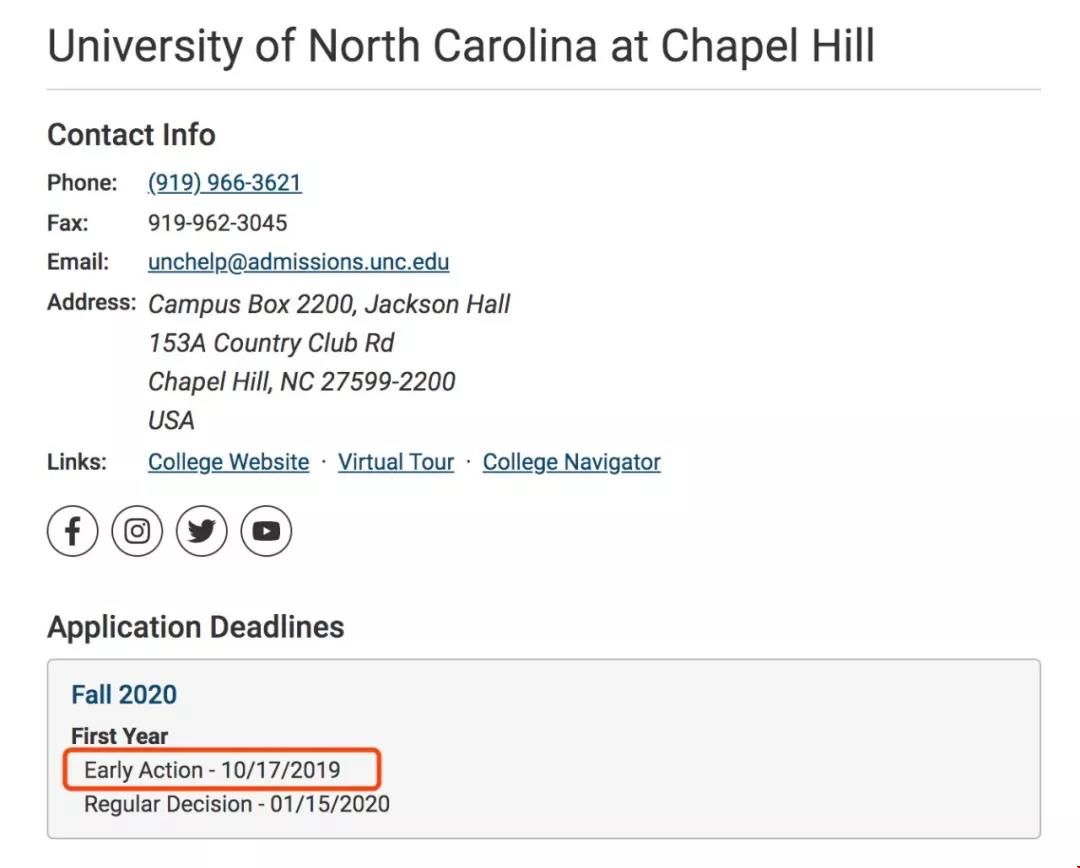Click the phone number (919) 966-3621
Image resolution: width=1080 pixels, height=868 pixels.
(224, 183)
